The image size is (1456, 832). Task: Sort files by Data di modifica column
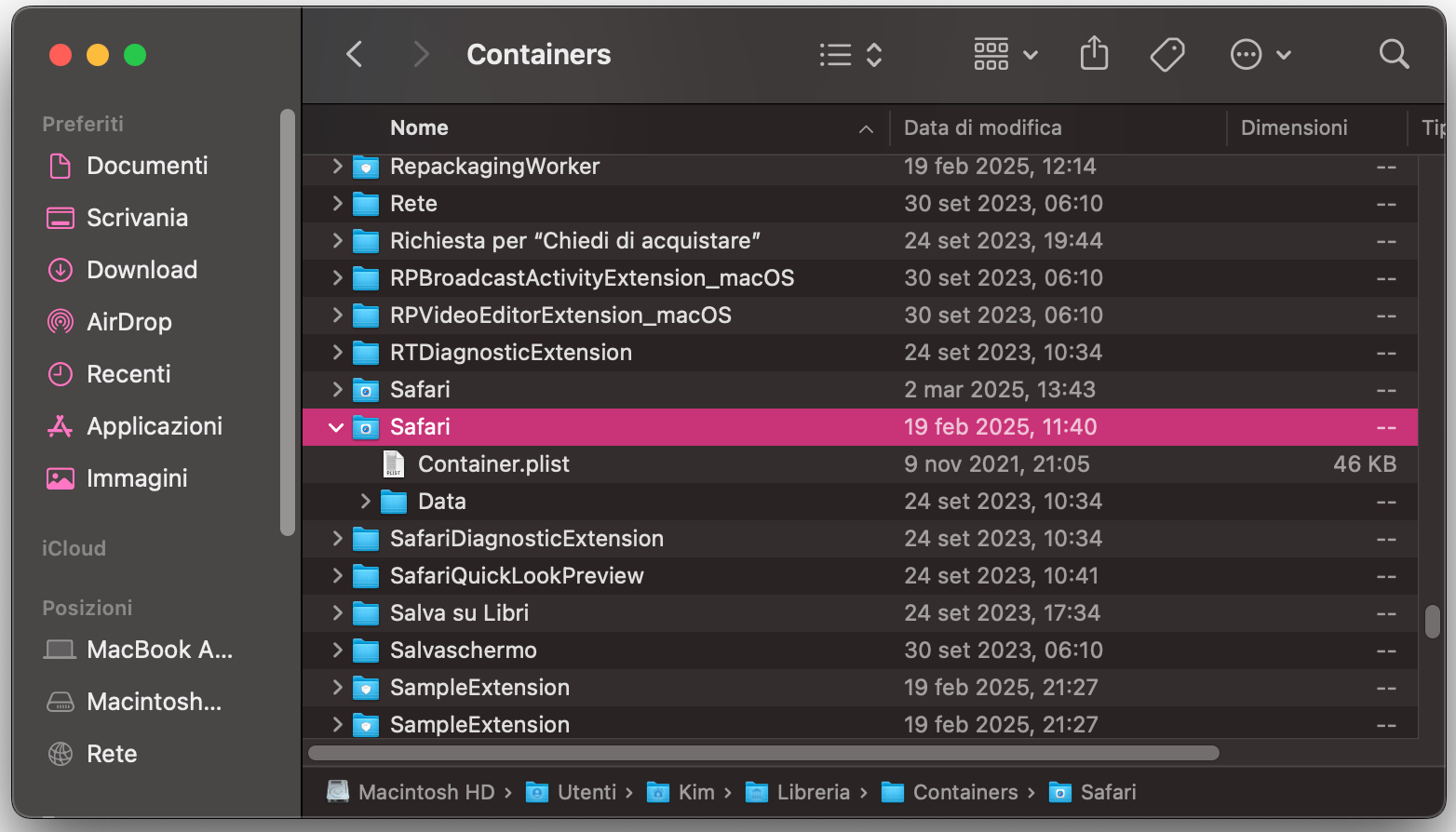point(982,127)
